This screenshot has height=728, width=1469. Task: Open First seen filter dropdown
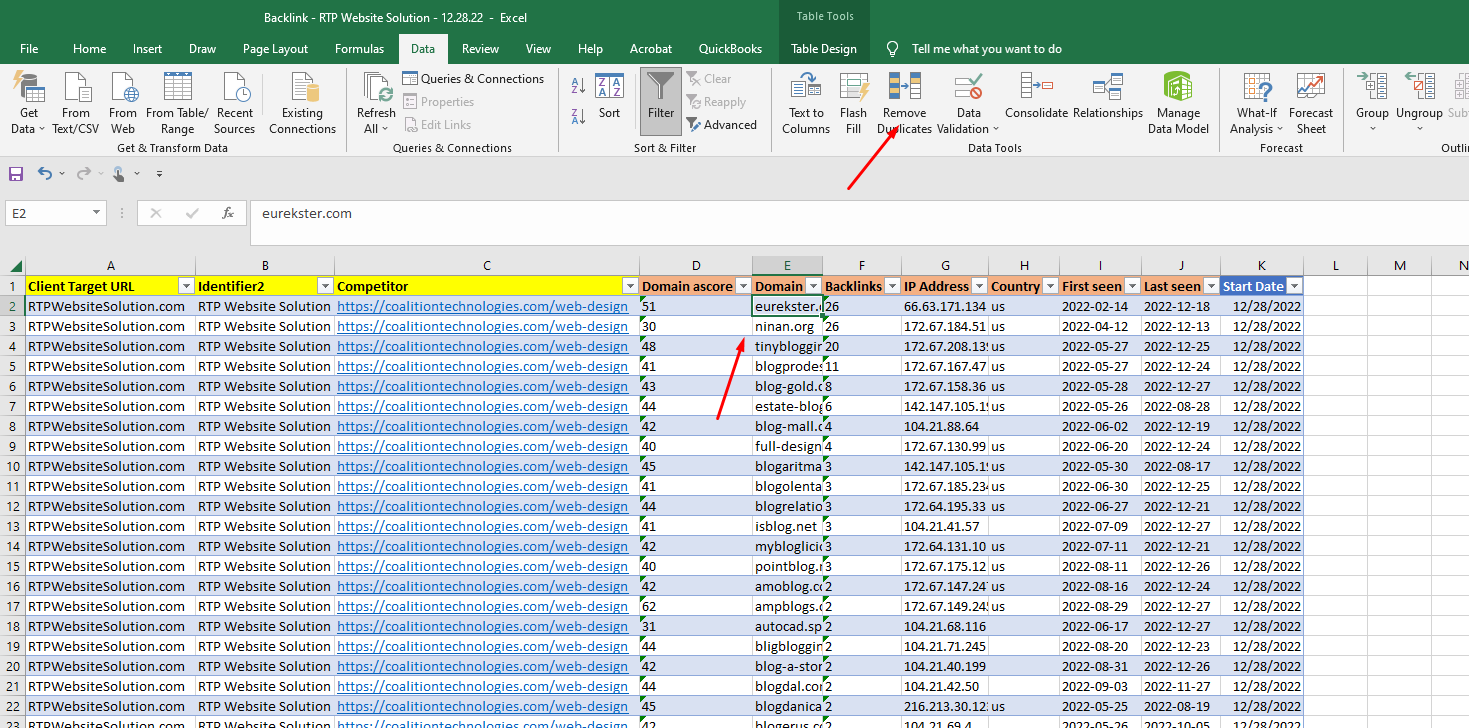click(1132, 286)
